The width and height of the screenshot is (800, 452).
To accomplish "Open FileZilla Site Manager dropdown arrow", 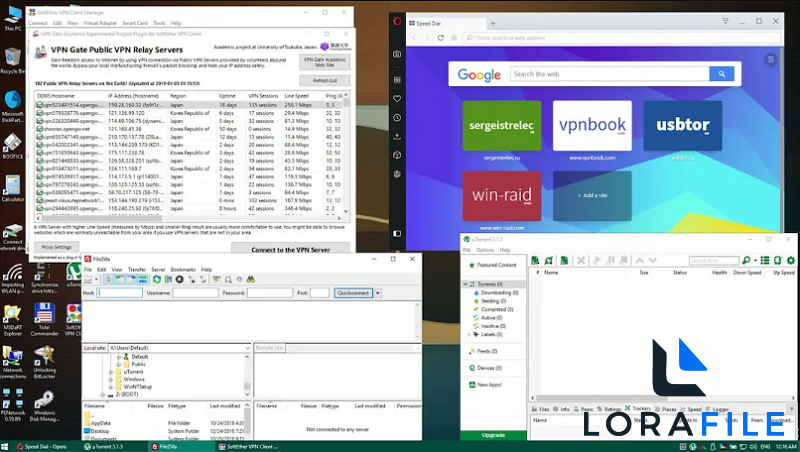I will coord(96,280).
